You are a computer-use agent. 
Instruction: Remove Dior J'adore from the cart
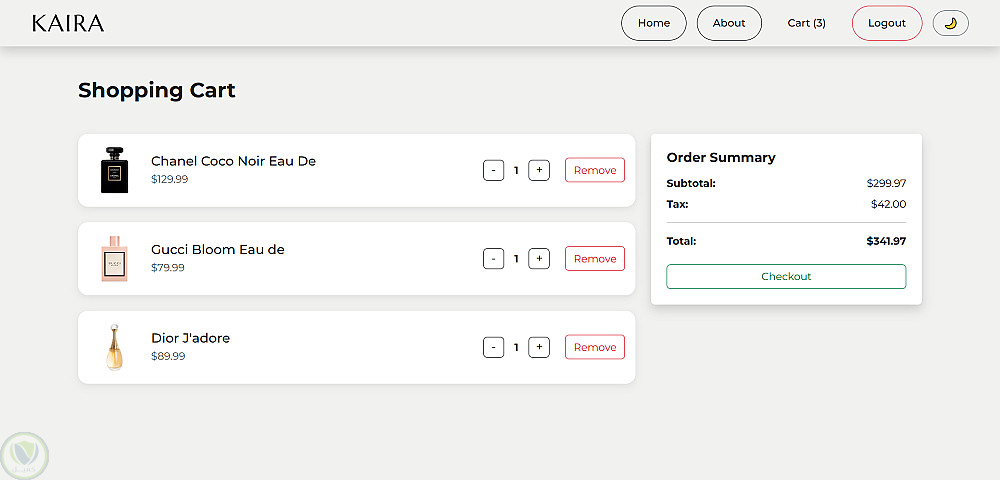595,347
